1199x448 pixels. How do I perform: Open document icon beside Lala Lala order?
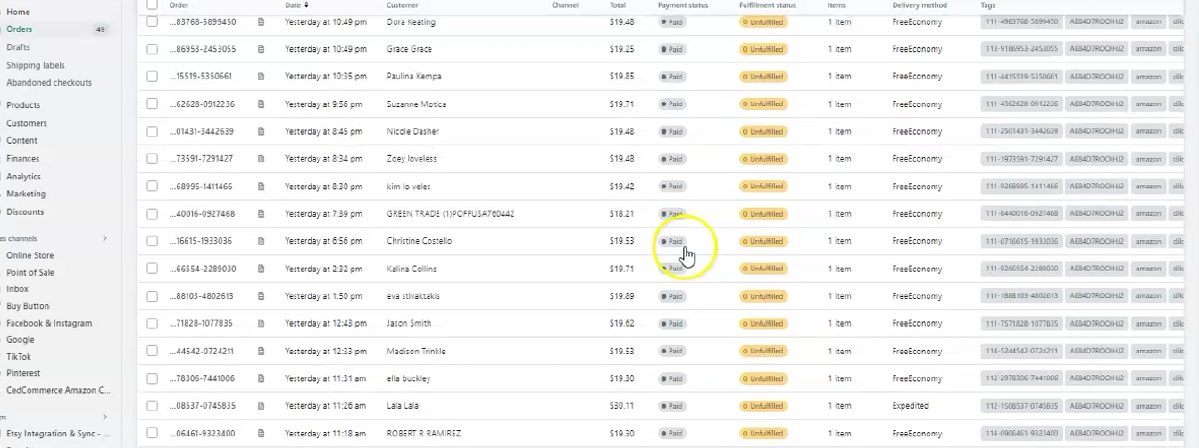click(x=261, y=406)
